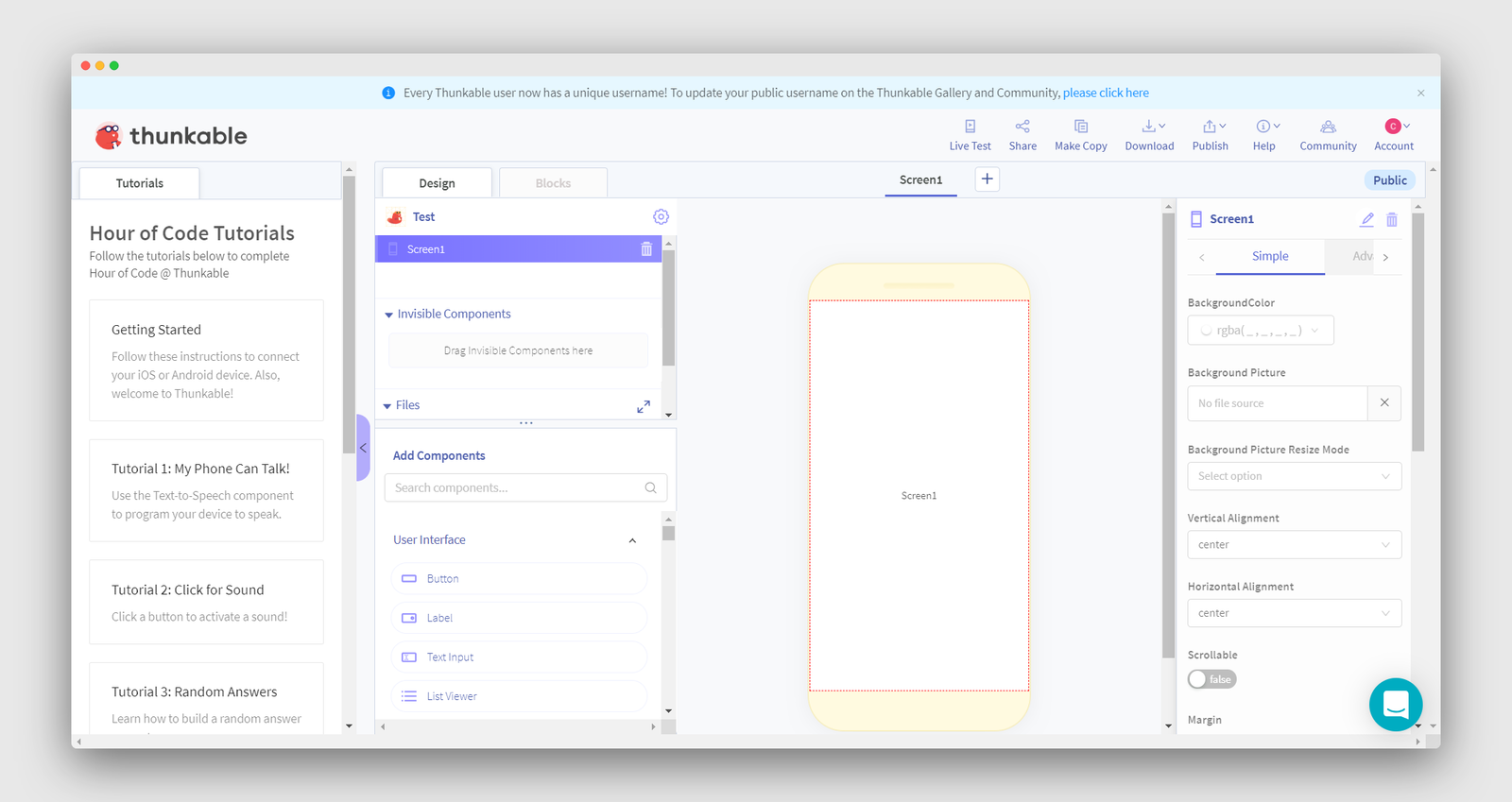
Task: Open Background Picture Resize Mode dropdown
Action: (x=1294, y=476)
